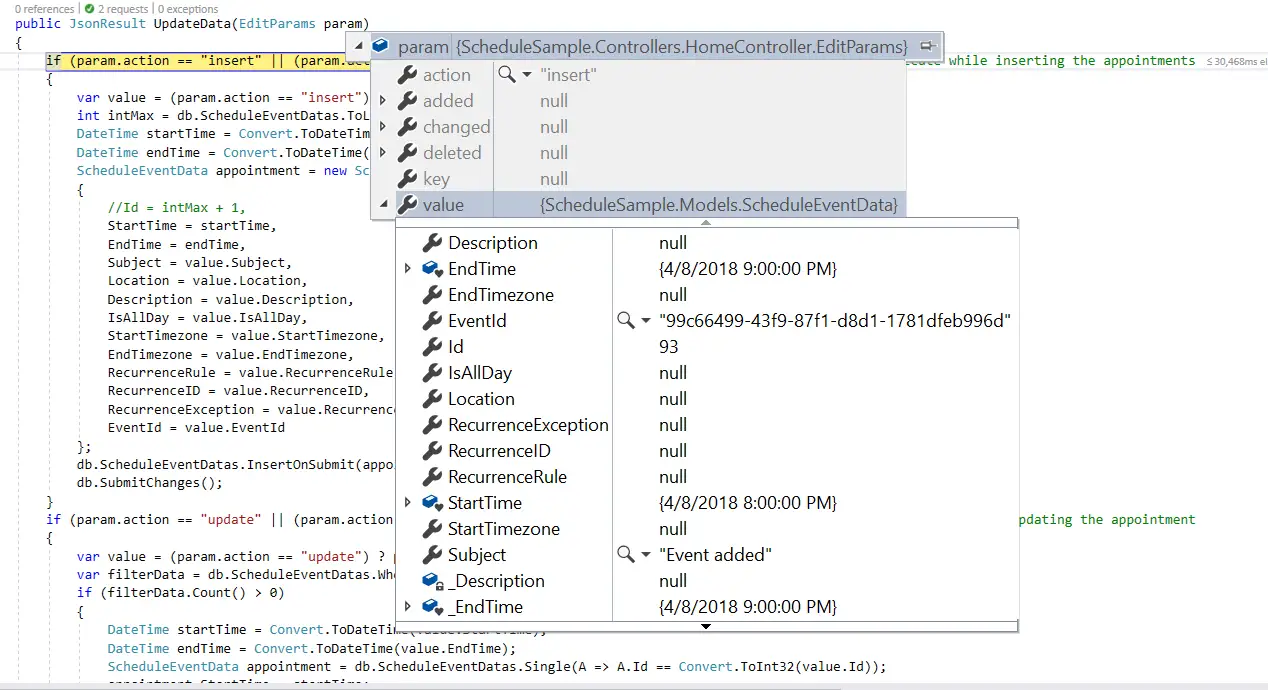This screenshot has height=690, width=1268.
Task: Click the pin icon on param datatip
Action: (927, 46)
